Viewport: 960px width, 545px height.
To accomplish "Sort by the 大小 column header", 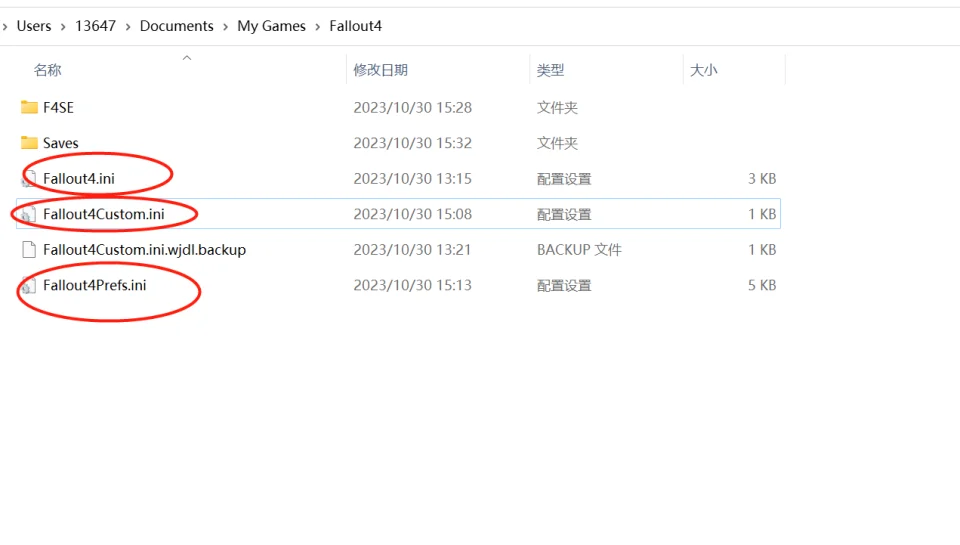I will [x=703, y=70].
